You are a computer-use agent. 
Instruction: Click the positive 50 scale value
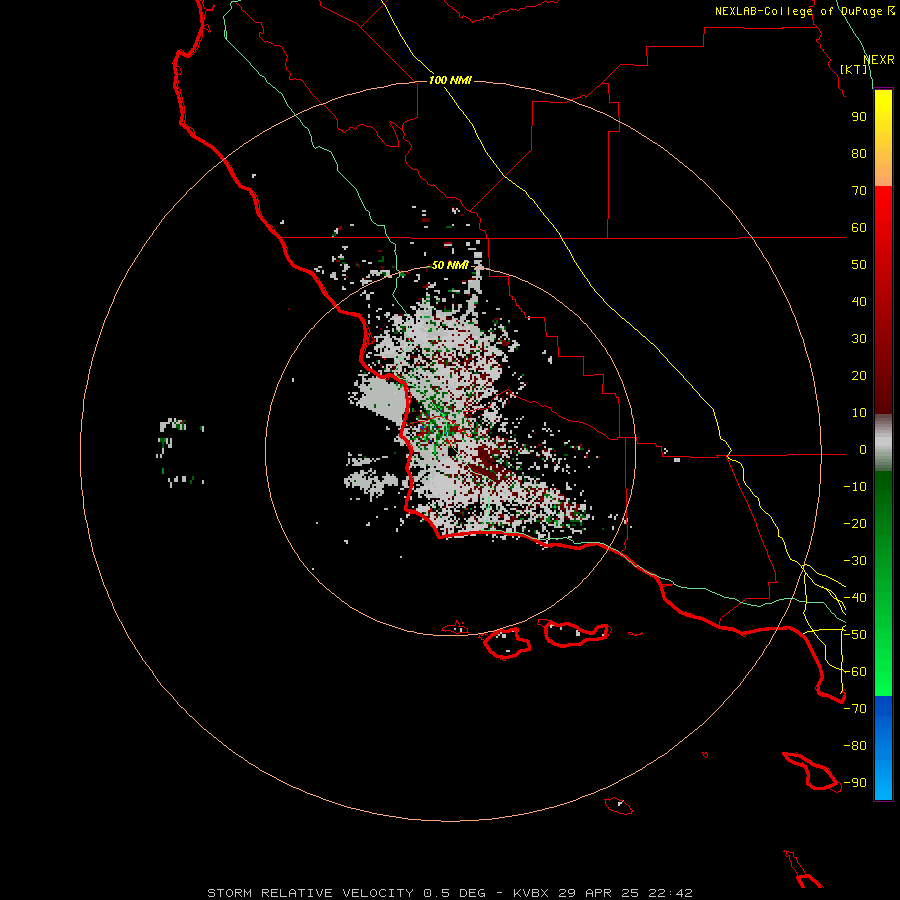click(859, 265)
